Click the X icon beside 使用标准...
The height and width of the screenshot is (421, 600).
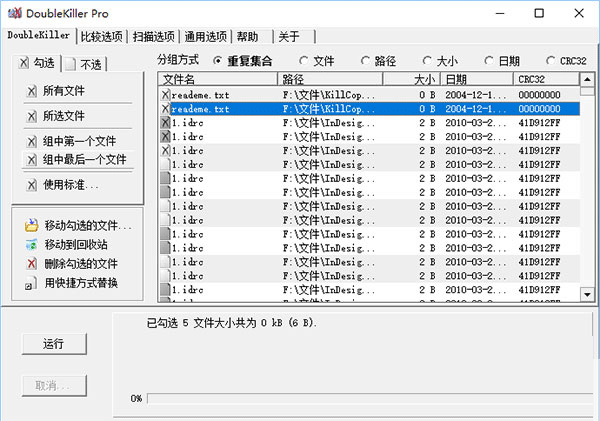coord(31,185)
